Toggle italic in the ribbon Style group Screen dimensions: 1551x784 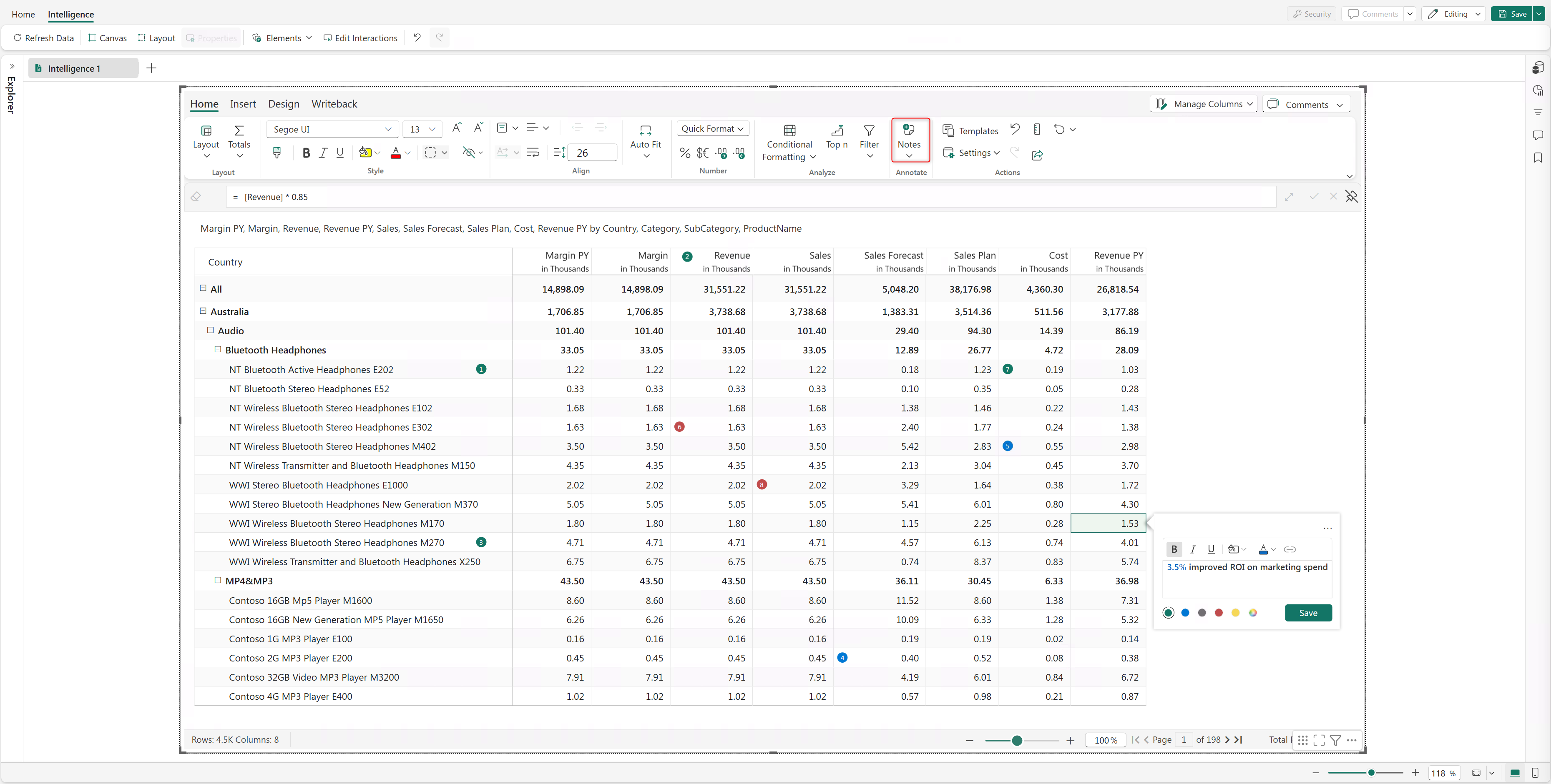[x=323, y=153]
